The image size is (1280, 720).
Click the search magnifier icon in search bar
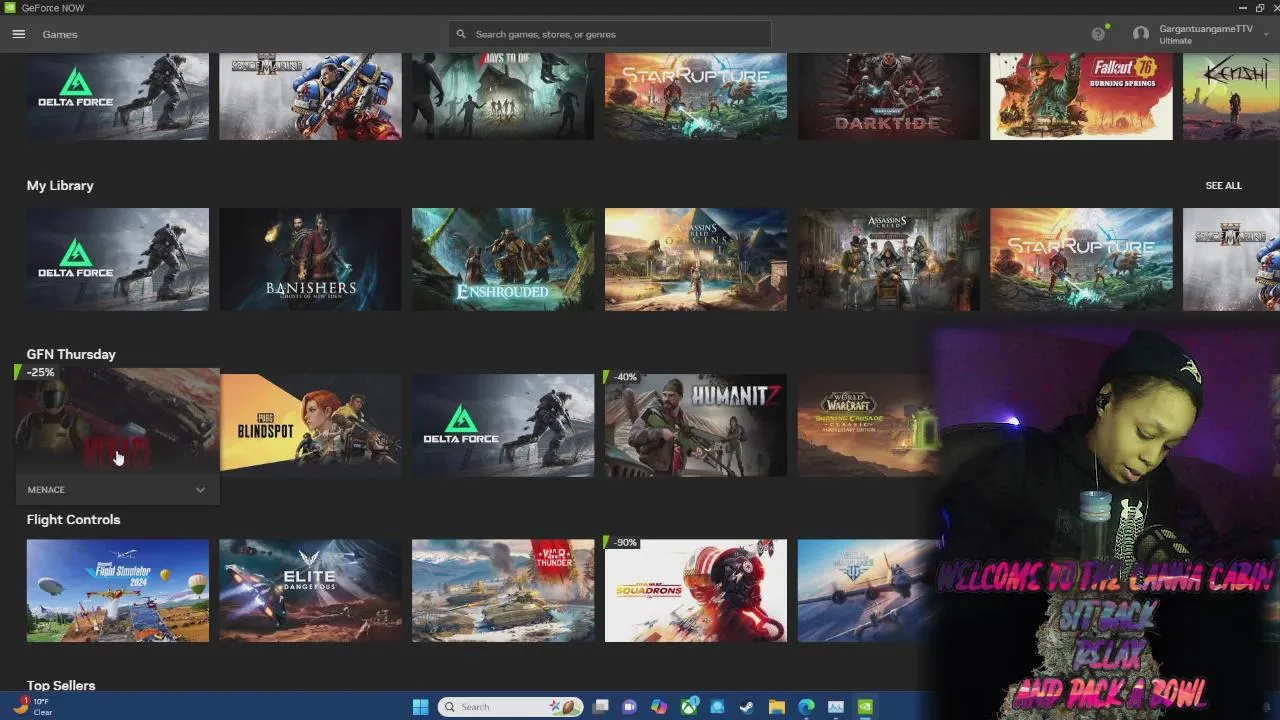point(461,34)
